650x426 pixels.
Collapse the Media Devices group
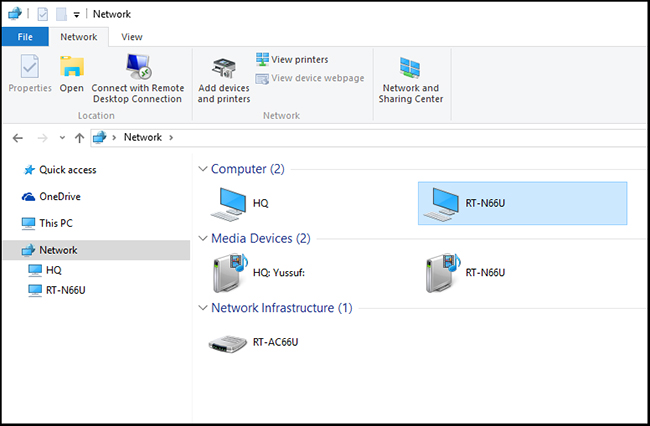pos(203,239)
